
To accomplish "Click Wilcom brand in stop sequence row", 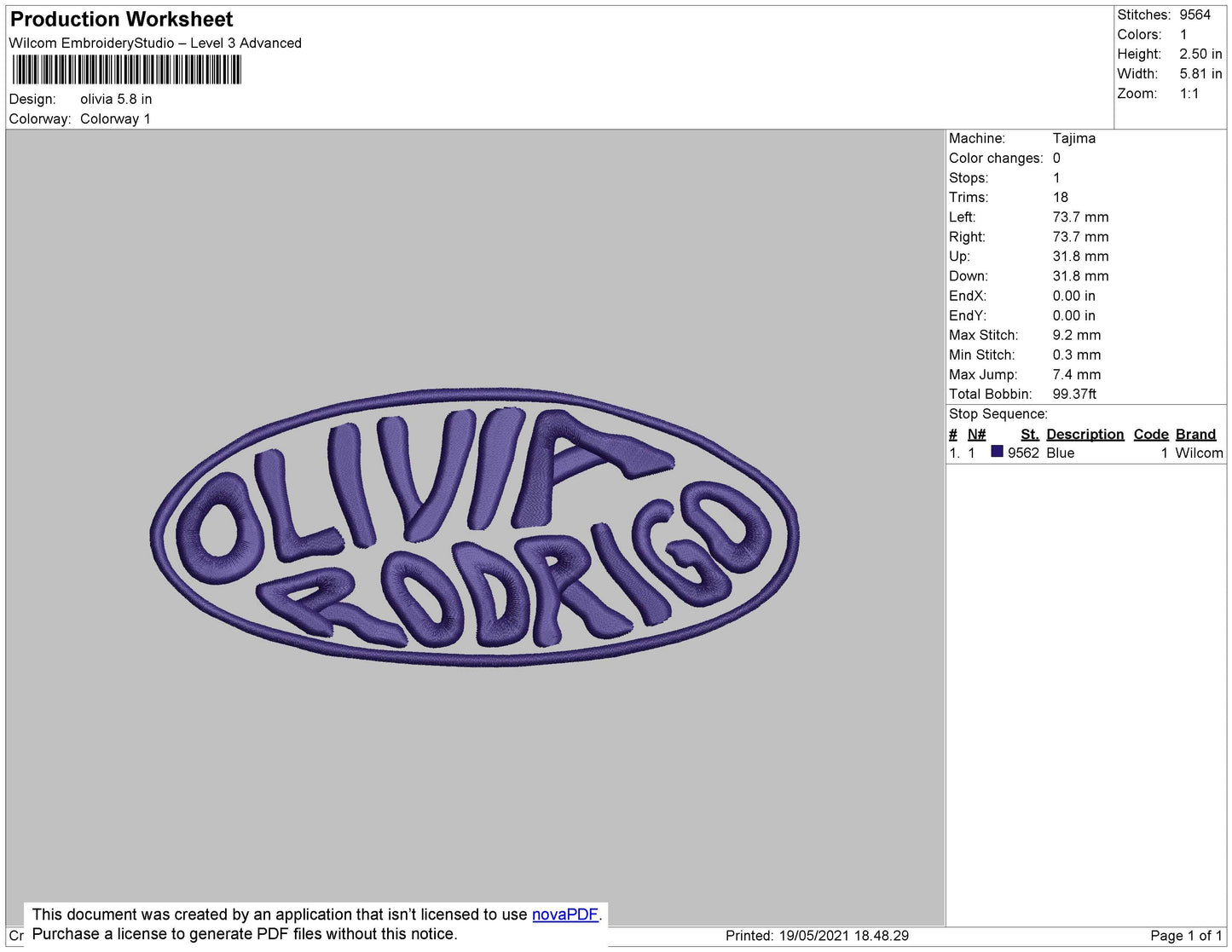I will [1199, 453].
